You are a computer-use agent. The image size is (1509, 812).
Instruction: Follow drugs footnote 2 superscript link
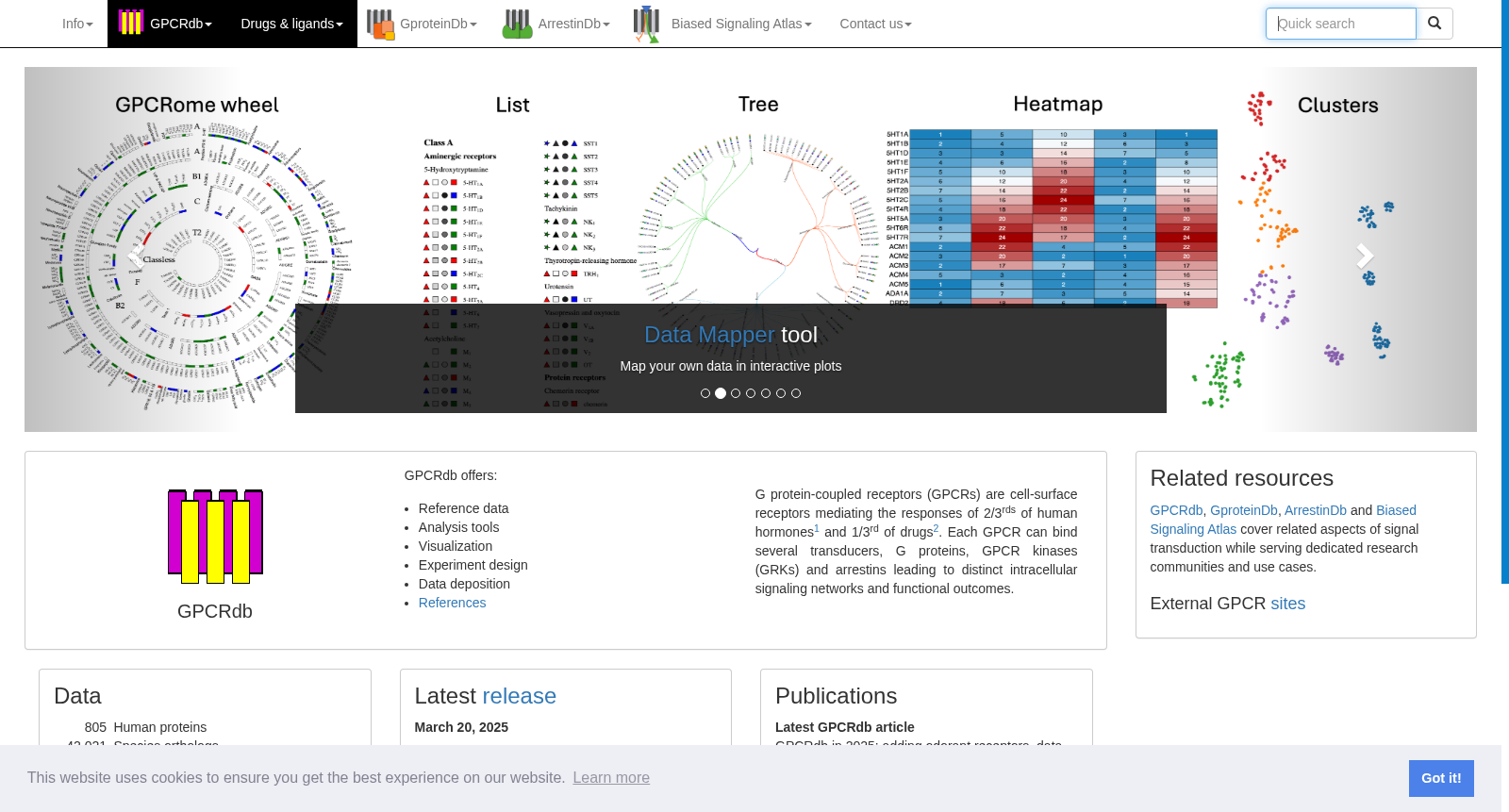pos(936,528)
